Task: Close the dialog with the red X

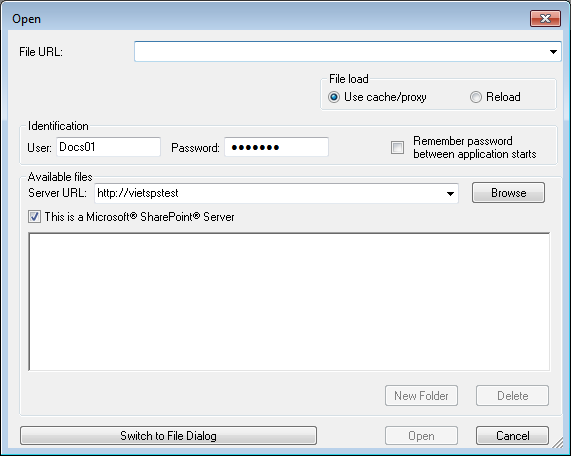Action: (545, 19)
